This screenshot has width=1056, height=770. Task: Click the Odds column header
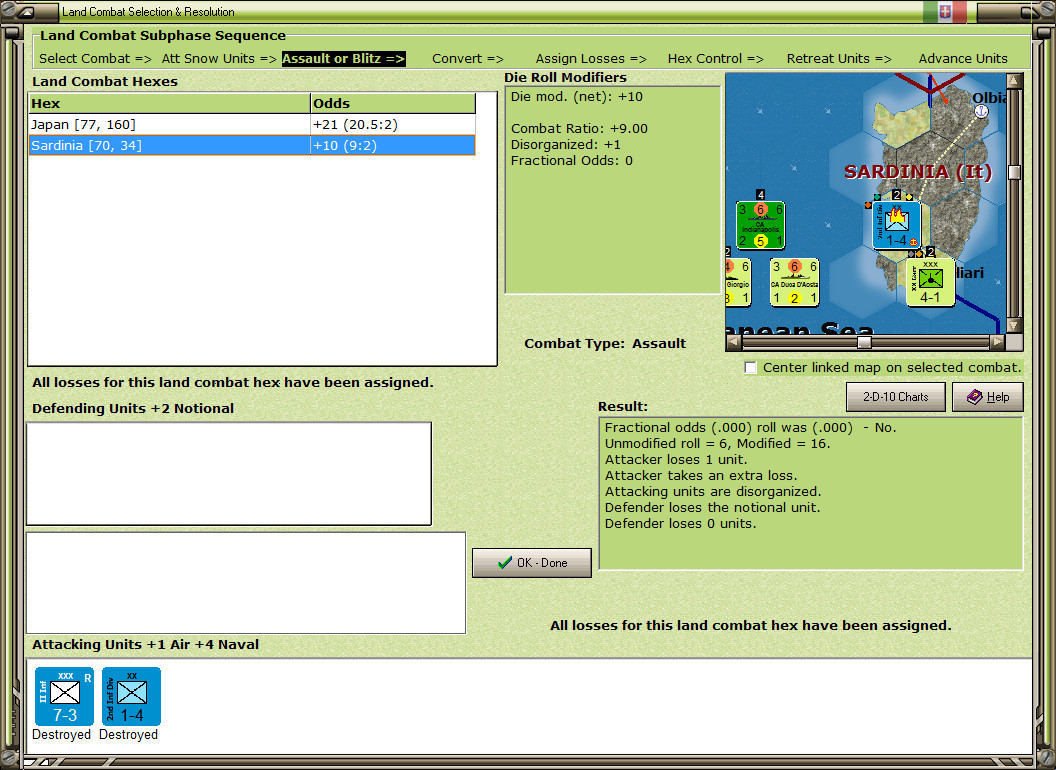[x=393, y=104]
